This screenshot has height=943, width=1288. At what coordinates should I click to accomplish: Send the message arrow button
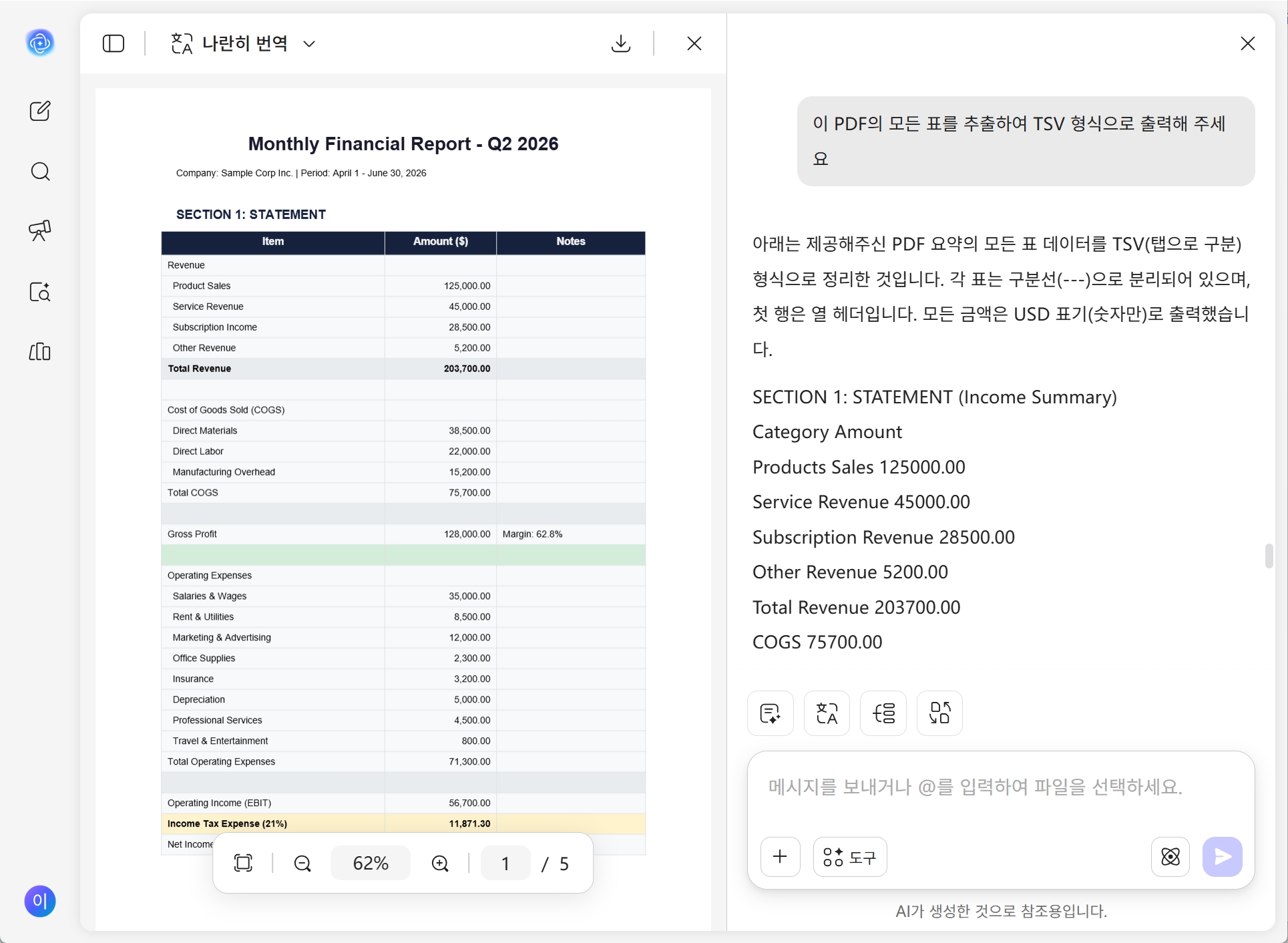point(1222,856)
